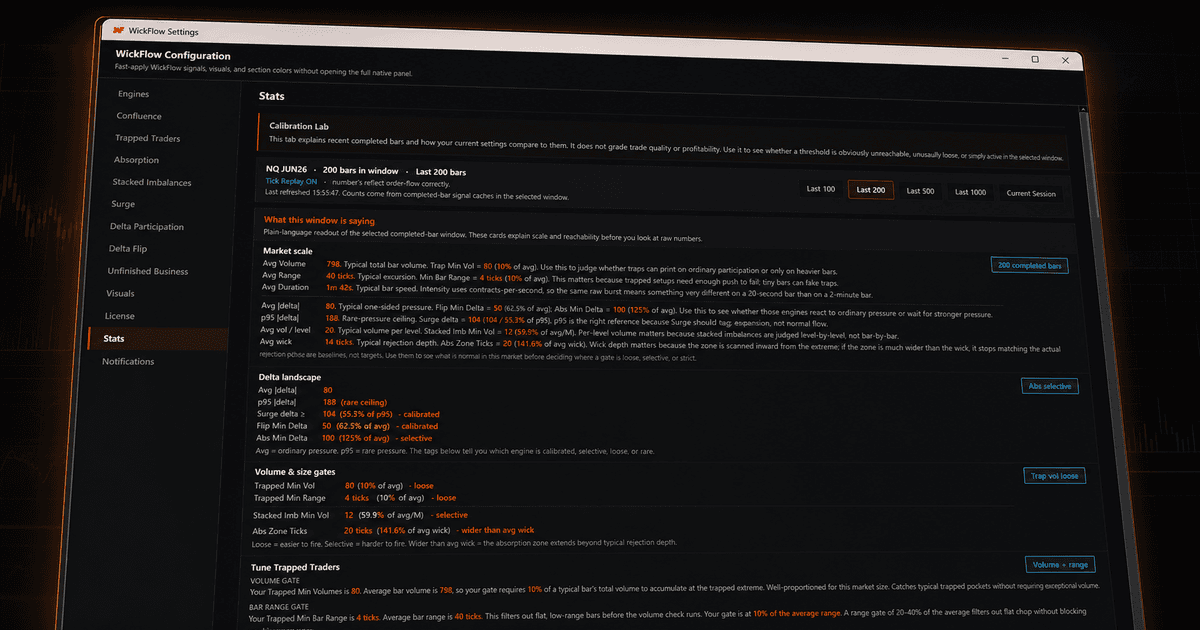Viewport: 1200px width, 630px height.
Task: Choose the Last 500 bars window
Action: [x=920, y=191]
